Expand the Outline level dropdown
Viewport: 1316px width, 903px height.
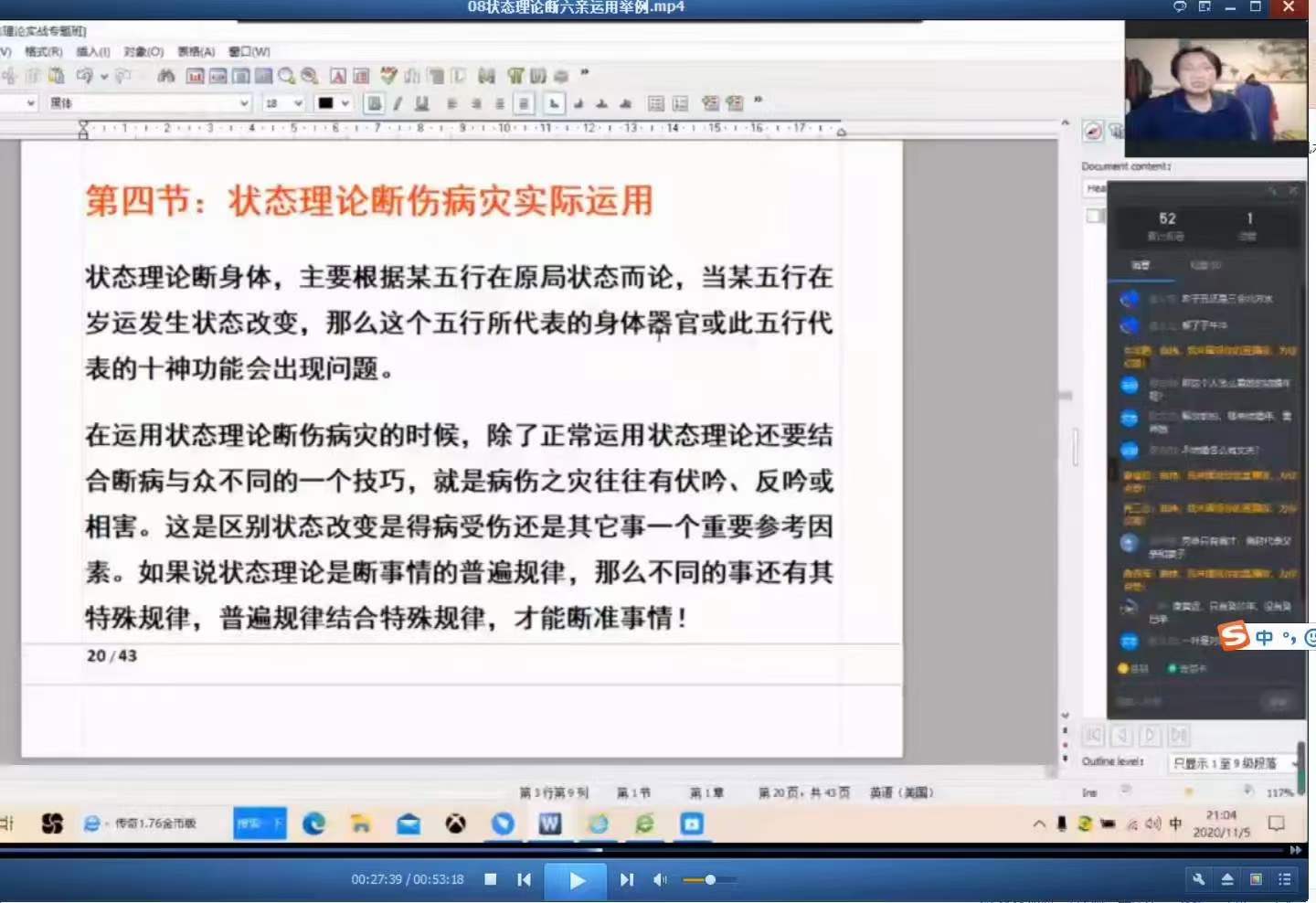point(1294,763)
